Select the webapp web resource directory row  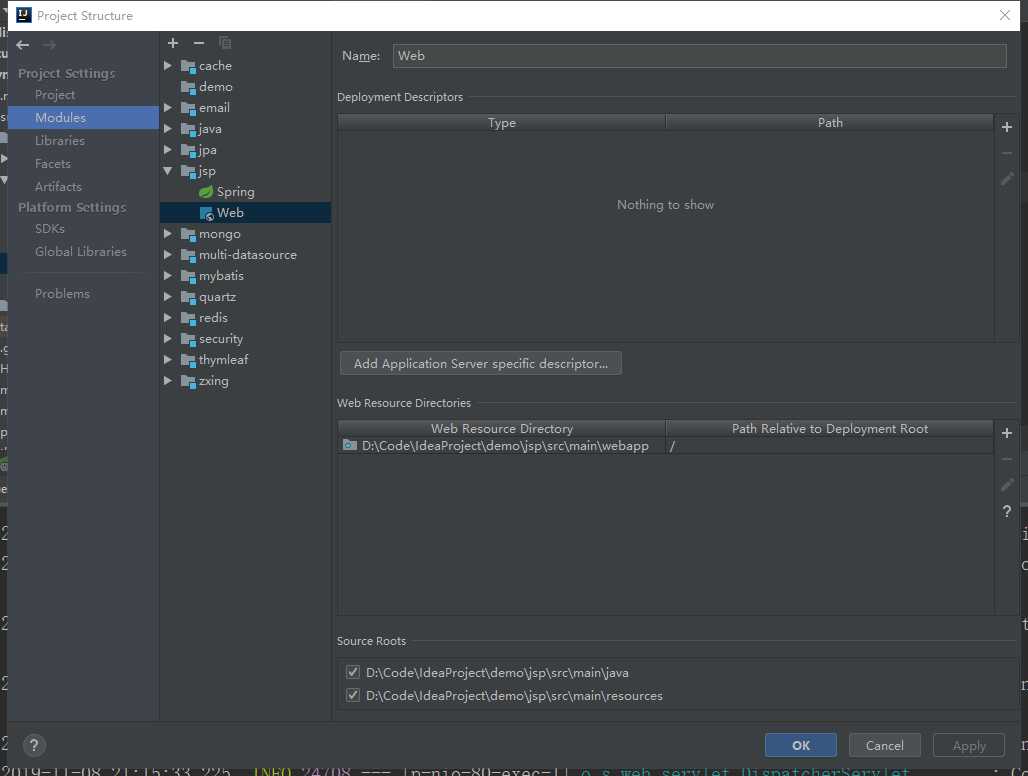(x=665, y=446)
